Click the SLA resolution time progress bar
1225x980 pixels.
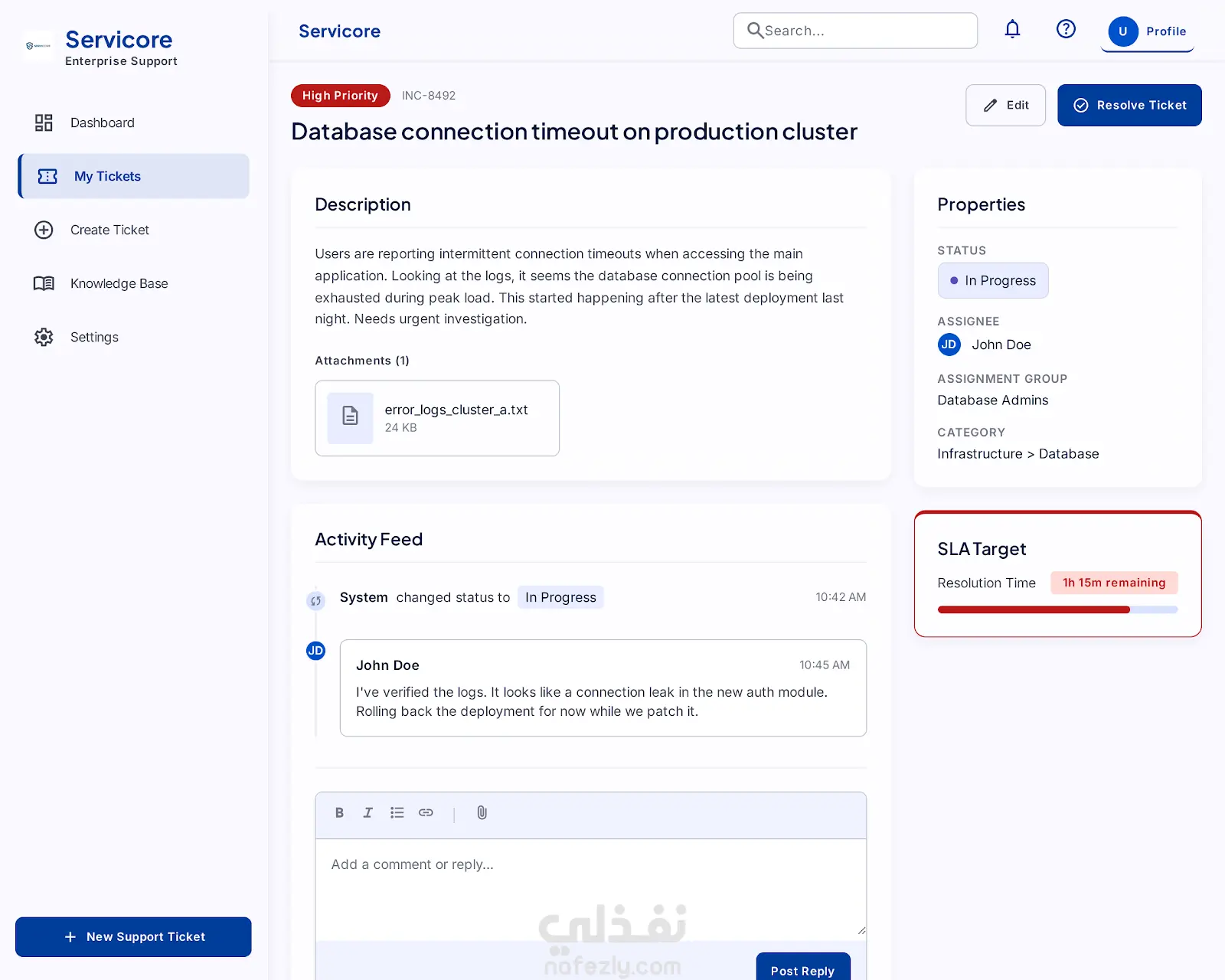[x=1058, y=610]
